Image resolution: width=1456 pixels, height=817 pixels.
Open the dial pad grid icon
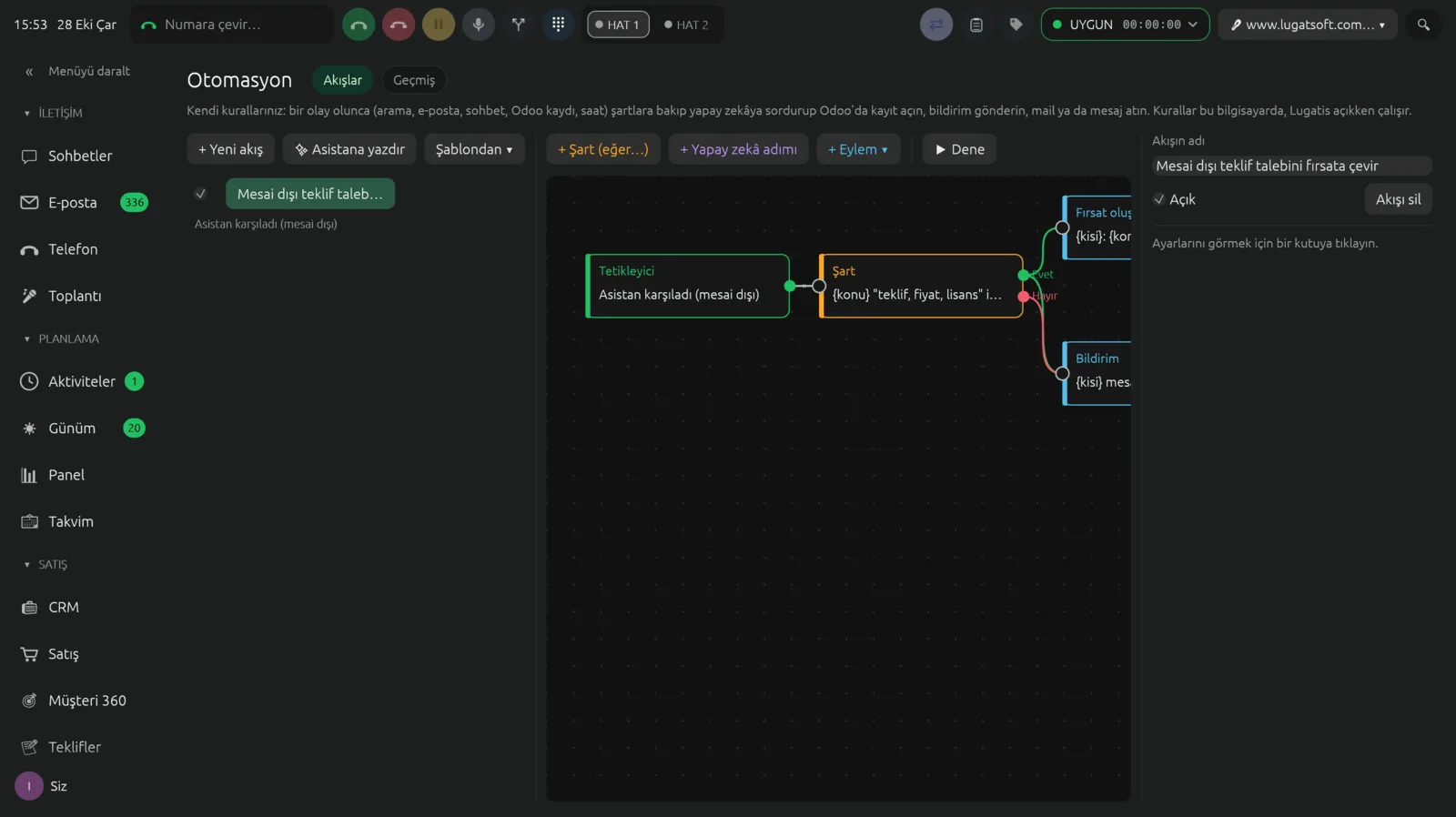[x=559, y=25]
